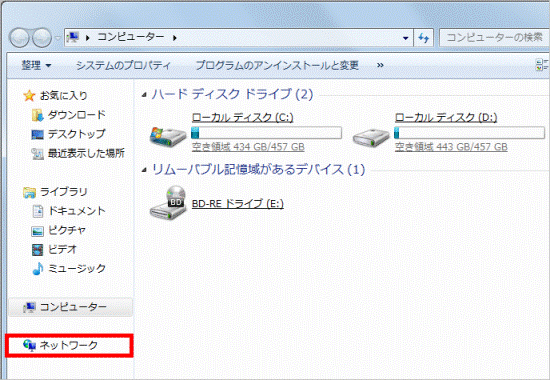
Task: Expand the arrow after コンピューター breadcrumb
Action: click(175, 38)
